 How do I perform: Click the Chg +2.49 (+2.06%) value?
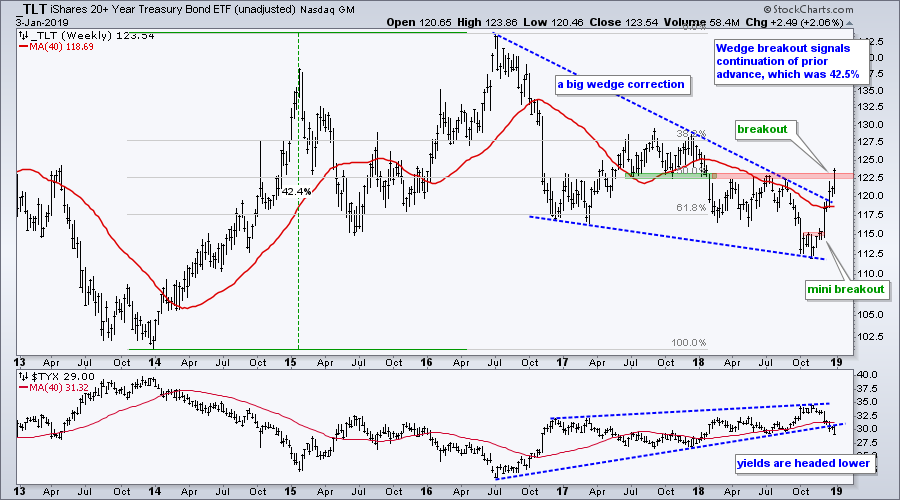tap(794, 22)
